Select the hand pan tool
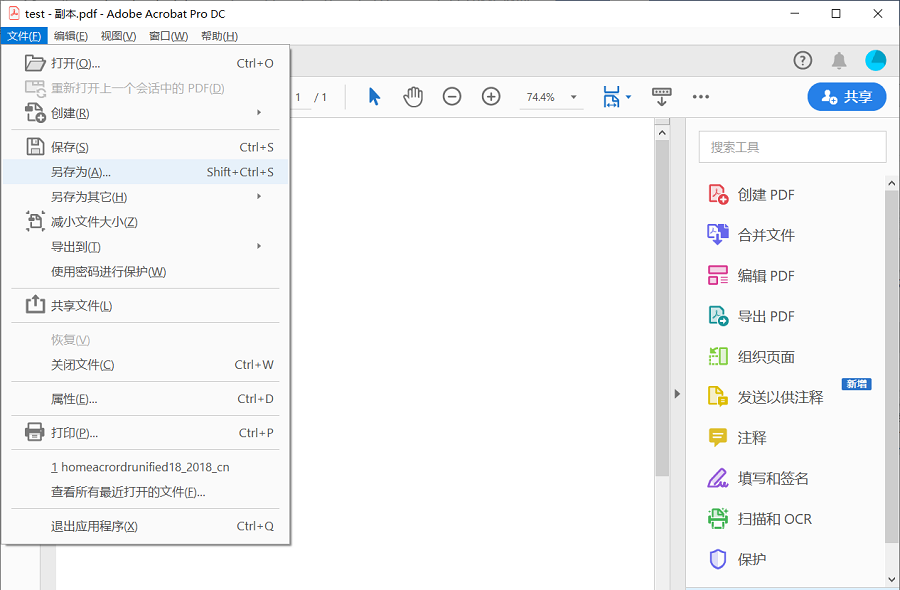Image resolution: width=900 pixels, height=590 pixels. point(413,96)
